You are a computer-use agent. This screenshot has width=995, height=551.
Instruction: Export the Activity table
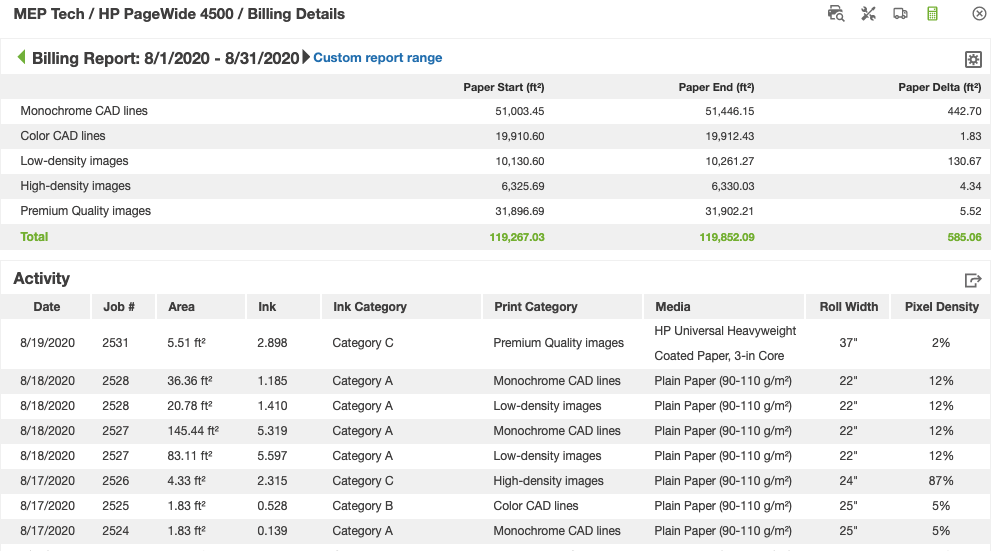point(972,281)
